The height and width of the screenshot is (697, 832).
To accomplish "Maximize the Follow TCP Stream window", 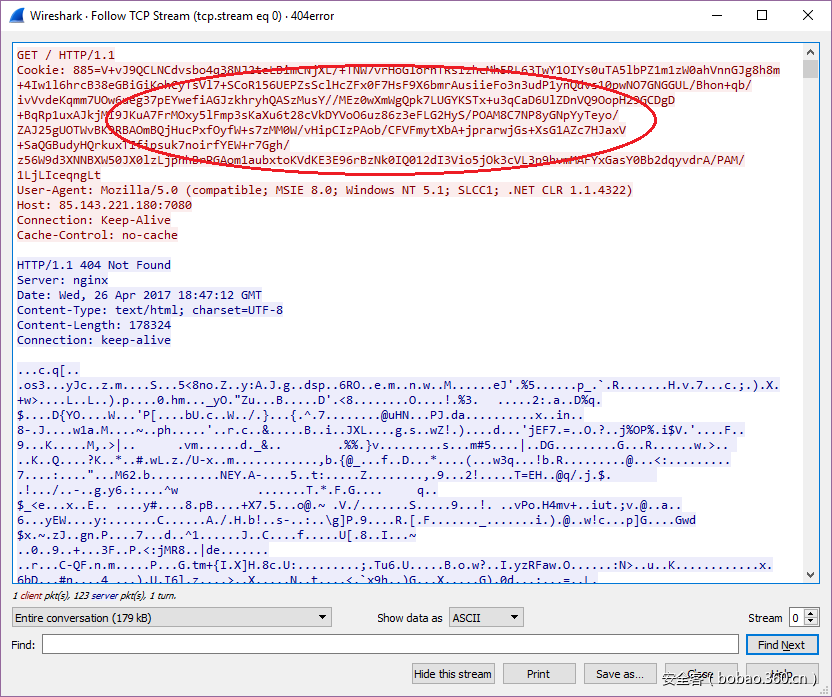I will coord(762,15).
